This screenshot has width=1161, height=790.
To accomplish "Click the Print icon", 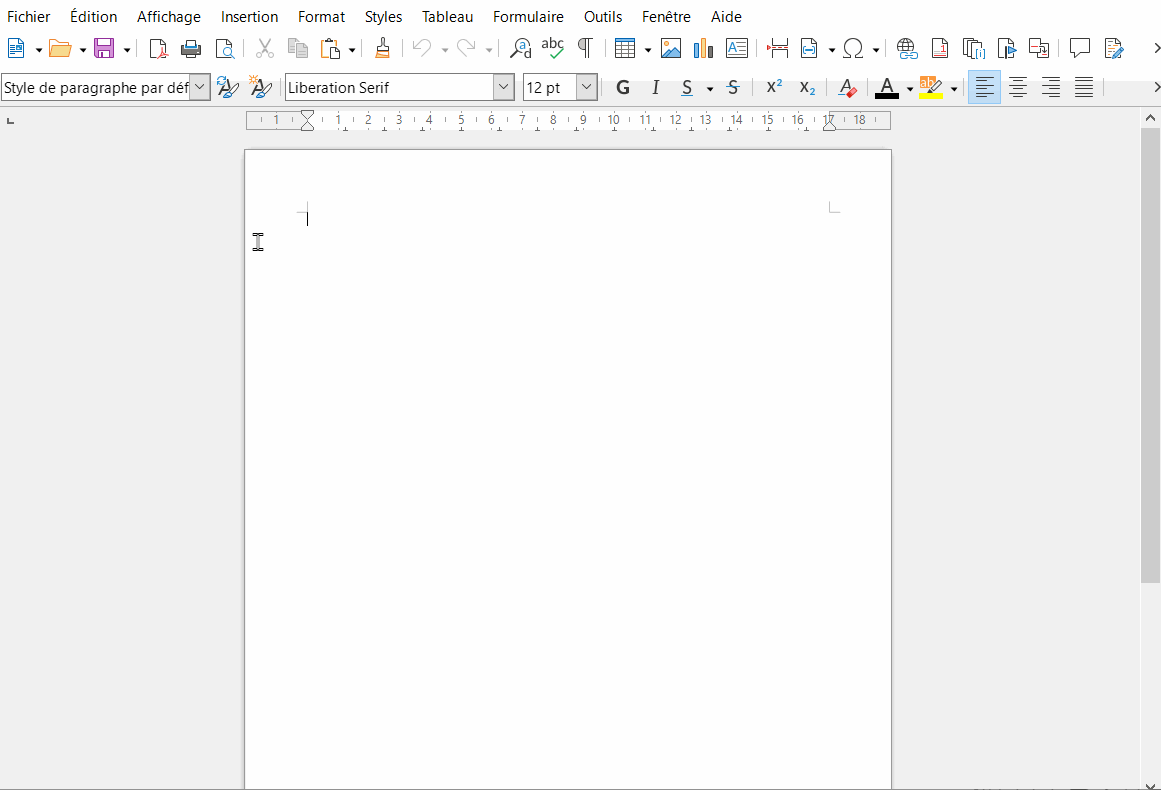I will click(x=191, y=49).
